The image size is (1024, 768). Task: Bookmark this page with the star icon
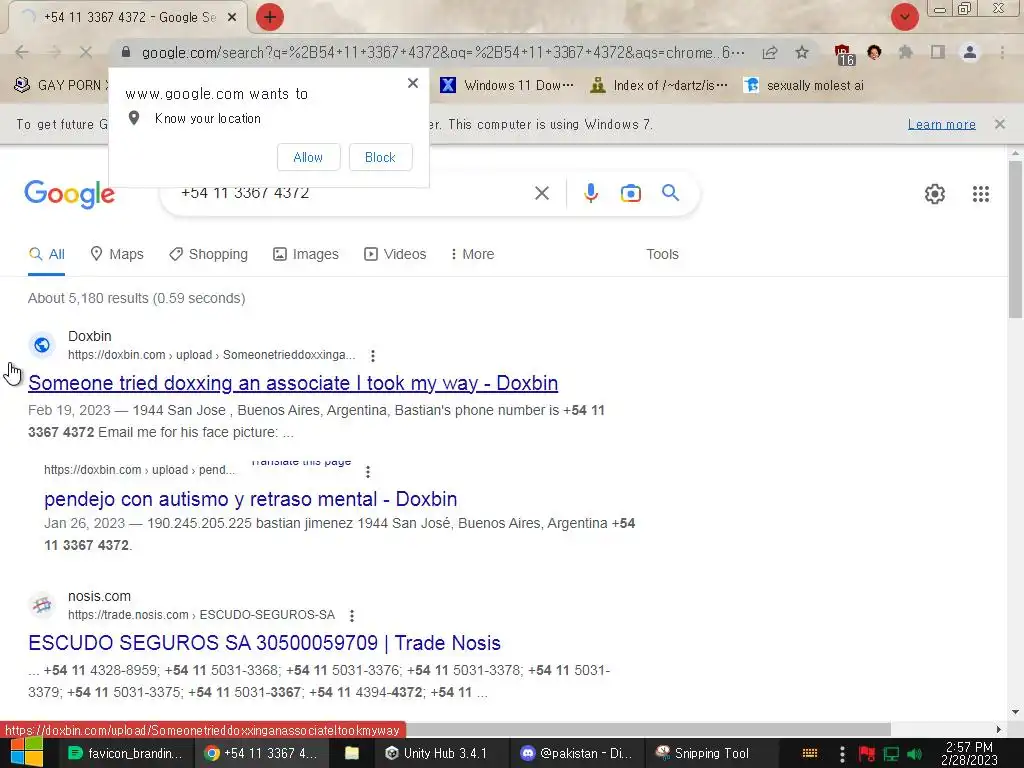coord(802,52)
